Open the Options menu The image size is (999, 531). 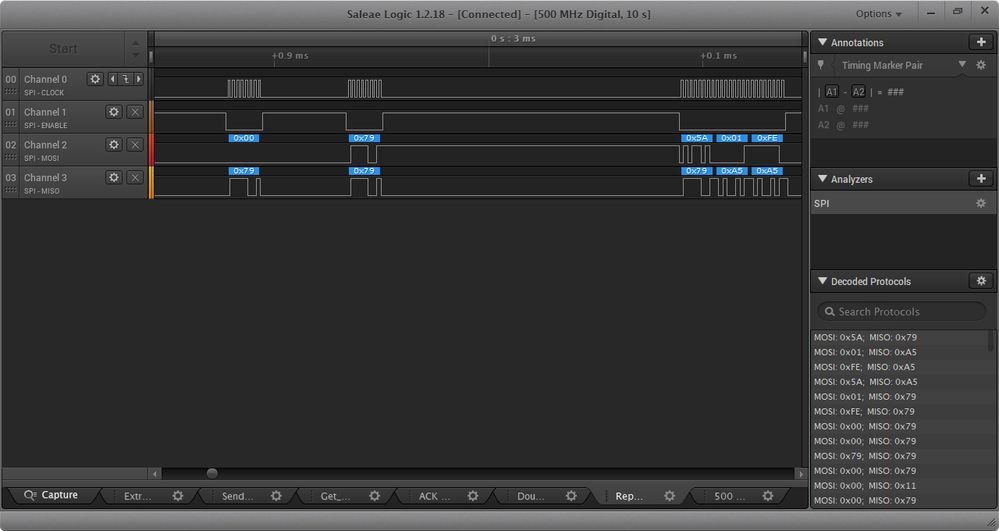879,14
